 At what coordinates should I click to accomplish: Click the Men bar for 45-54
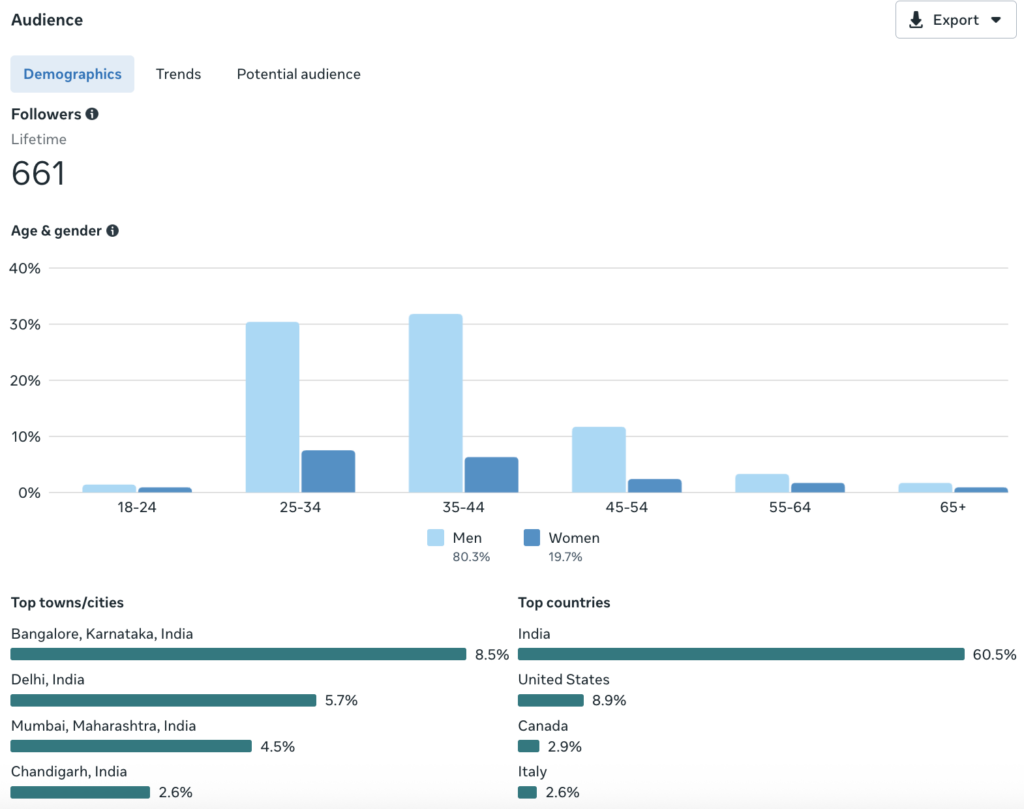pos(598,460)
